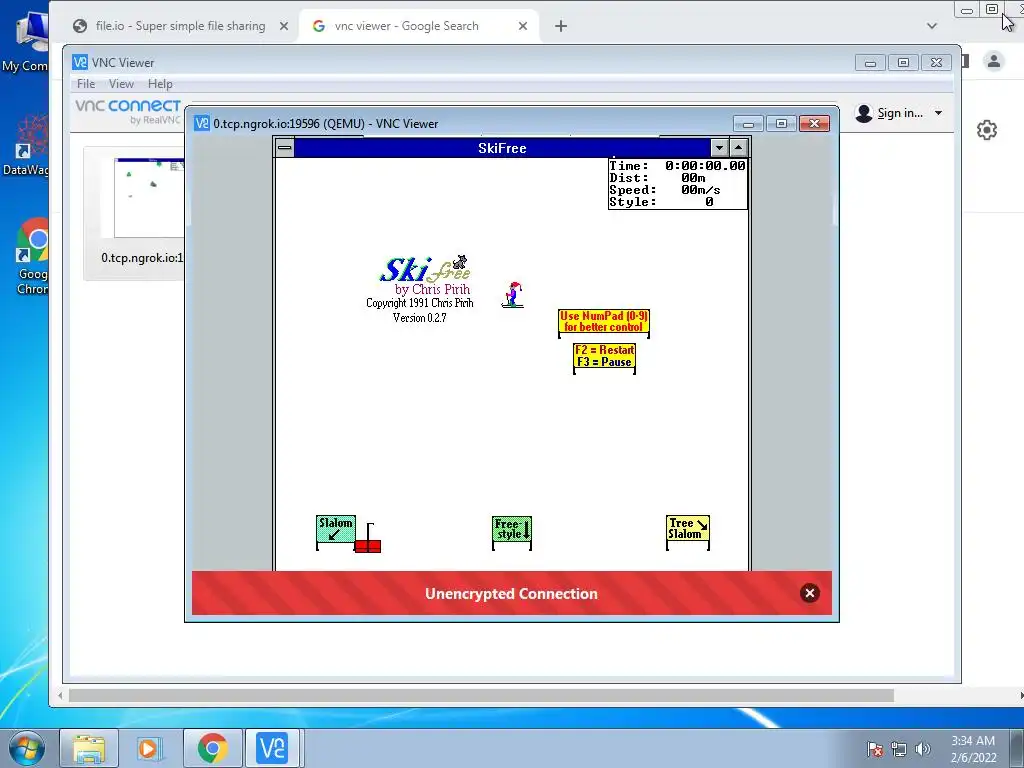The width and height of the screenshot is (1024, 768).
Task: Click the SkiFree maximize up-arrow button
Action: [739, 148]
